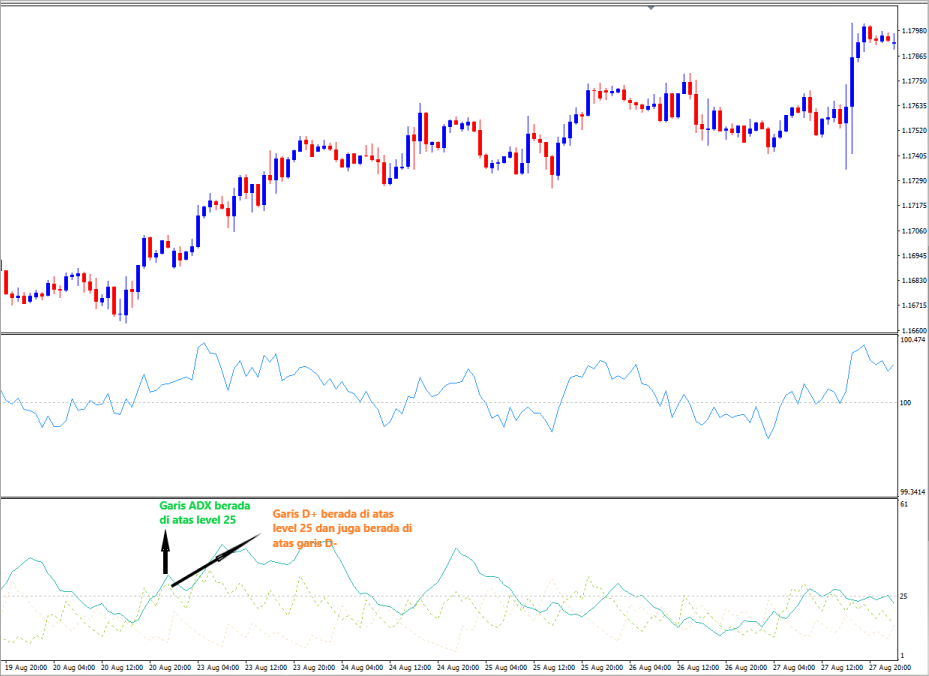This screenshot has height=676, width=929.
Task: Select the 23 Aug 20:00 time label
Action: (314, 668)
